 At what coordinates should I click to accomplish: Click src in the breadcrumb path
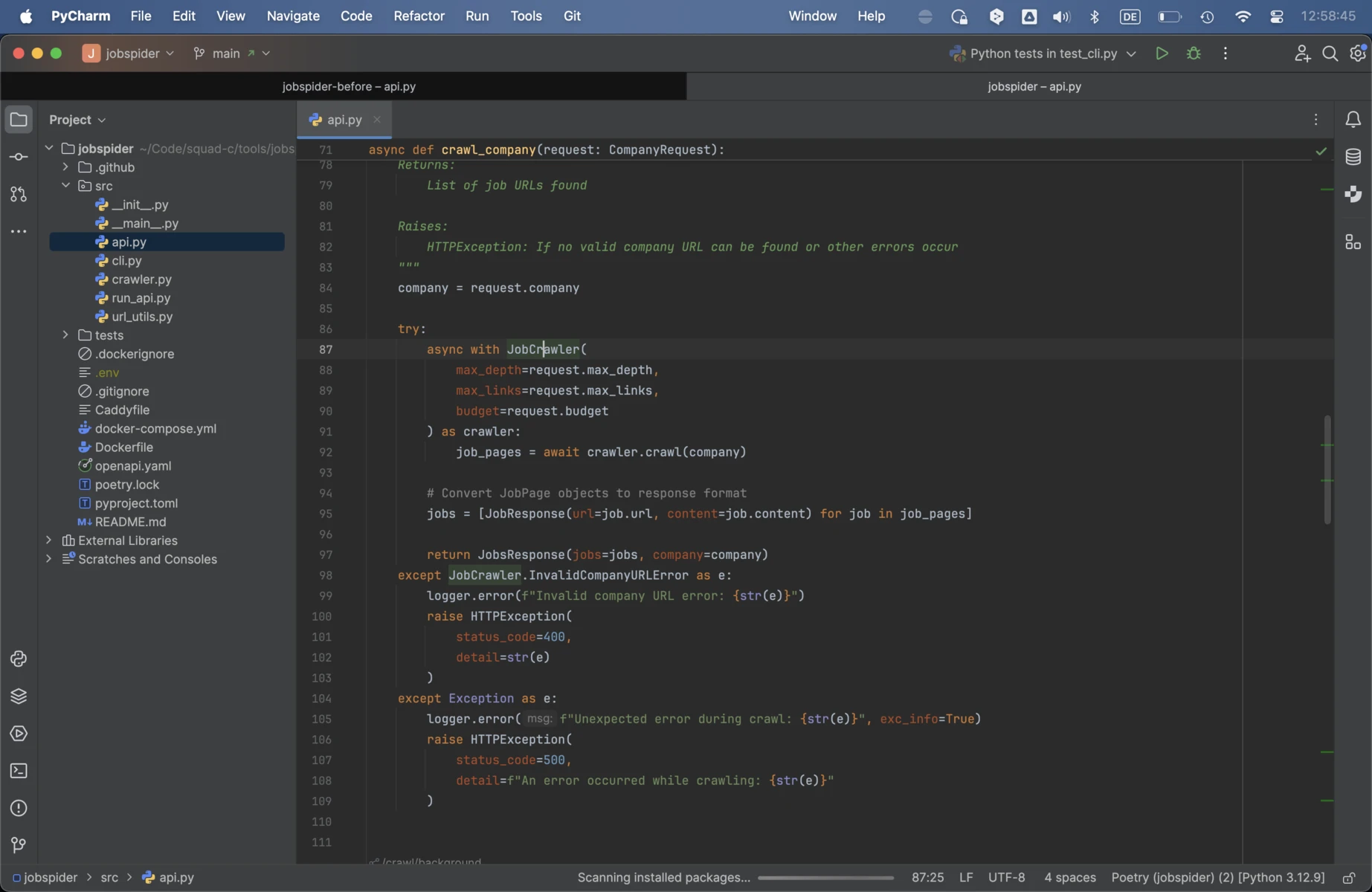(109, 878)
